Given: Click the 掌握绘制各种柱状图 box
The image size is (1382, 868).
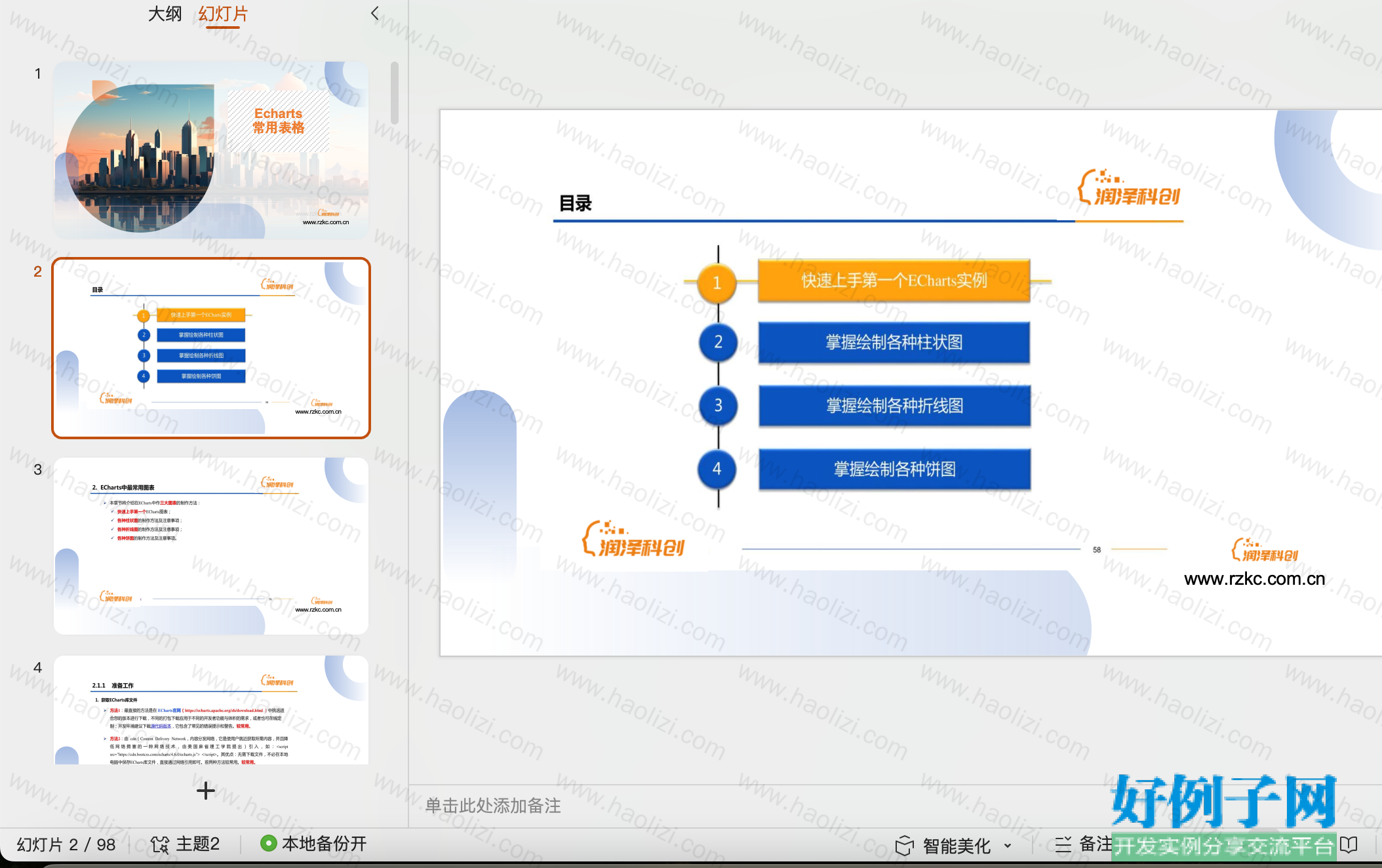Looking at the screenshot, I should (894, 342).
